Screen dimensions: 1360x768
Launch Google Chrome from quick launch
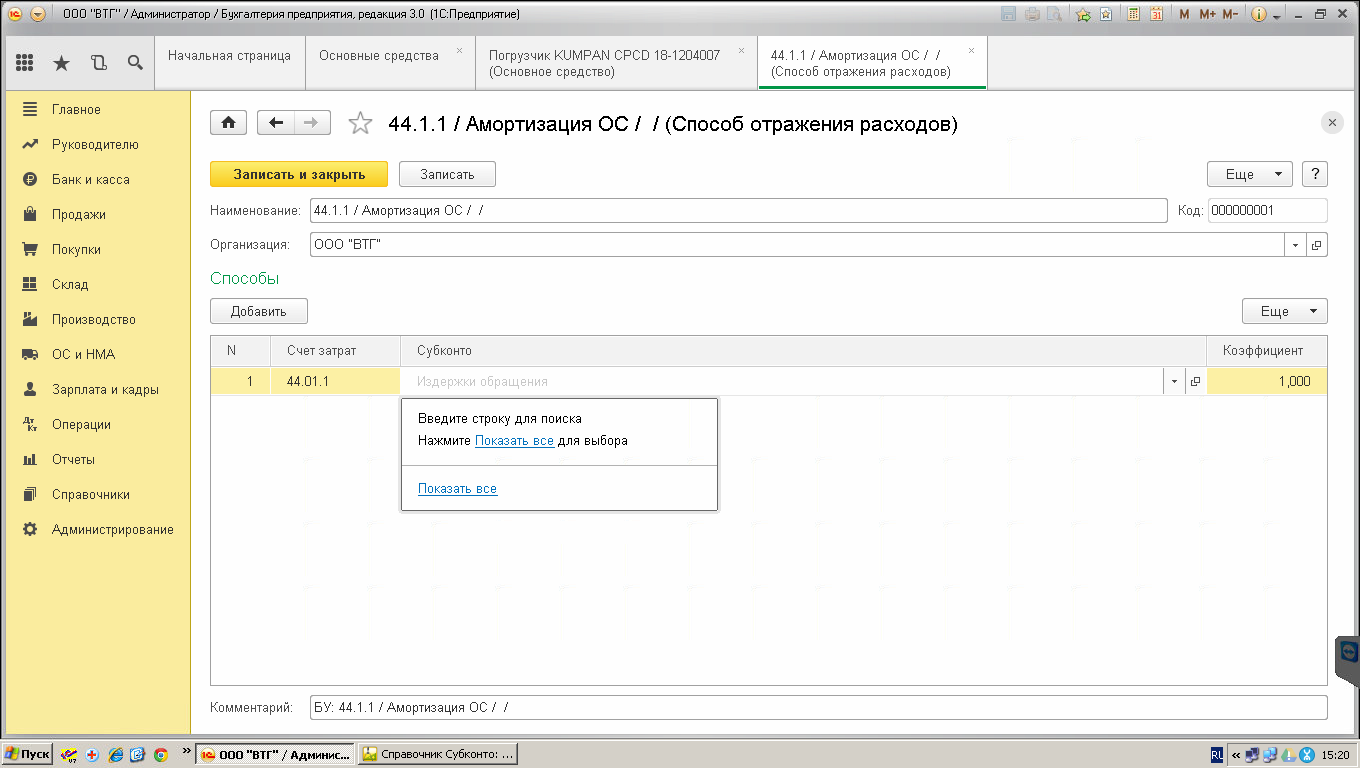(x=160, y=755)
